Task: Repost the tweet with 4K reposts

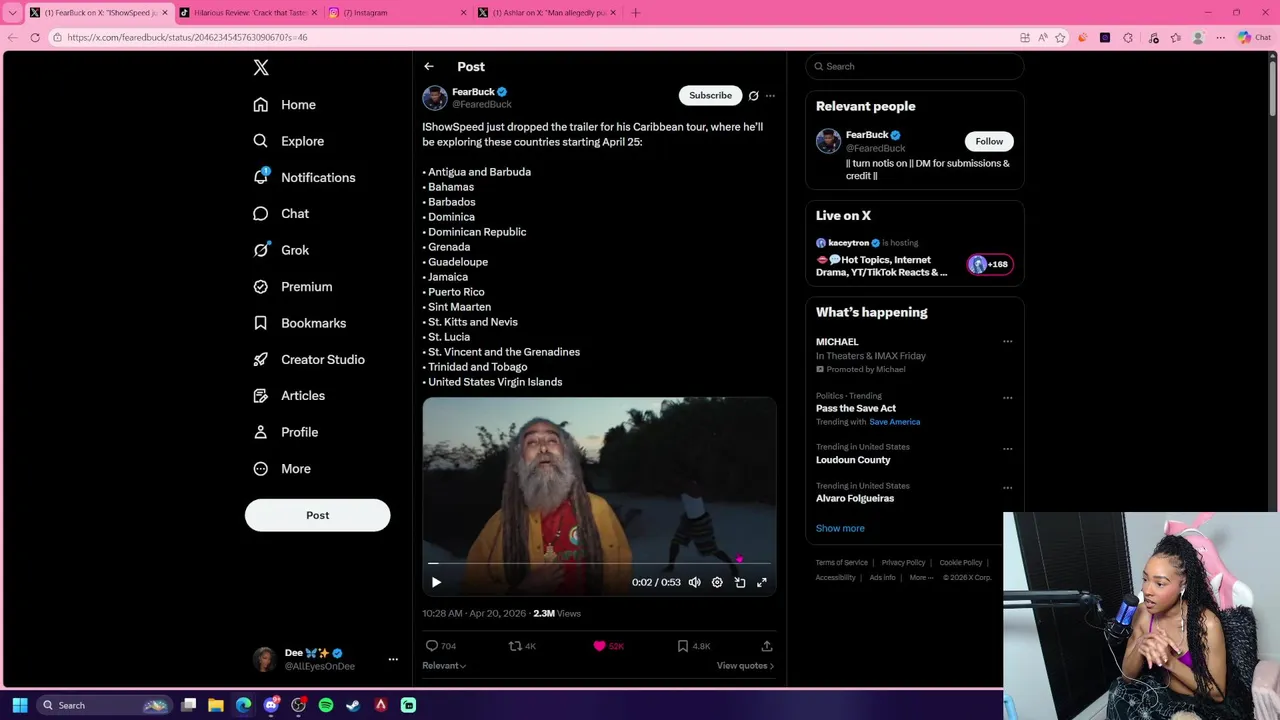Action: (523, 646)
